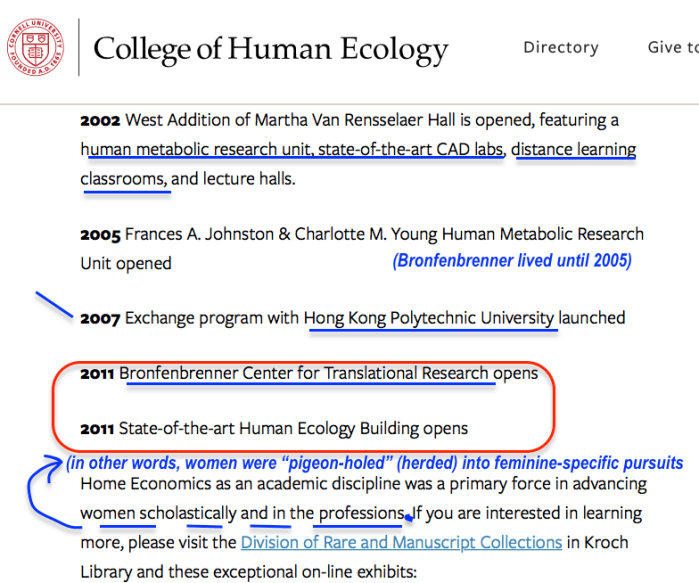
Task: Follow the Division of Rare and Manuscript Collections link
Action: (x=400, y=543)
